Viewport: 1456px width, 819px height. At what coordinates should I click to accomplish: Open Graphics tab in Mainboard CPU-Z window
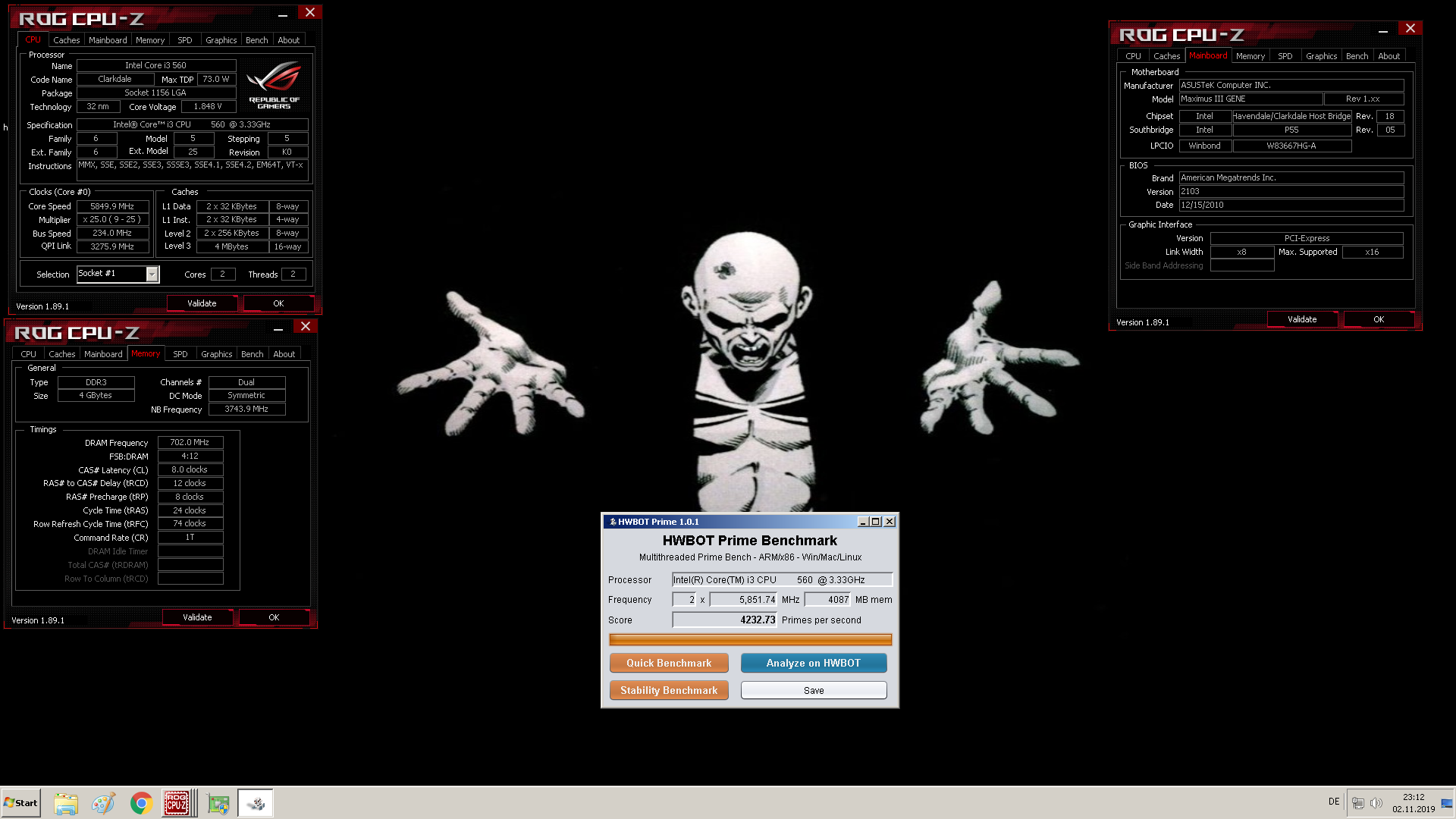pos(1322,56)
